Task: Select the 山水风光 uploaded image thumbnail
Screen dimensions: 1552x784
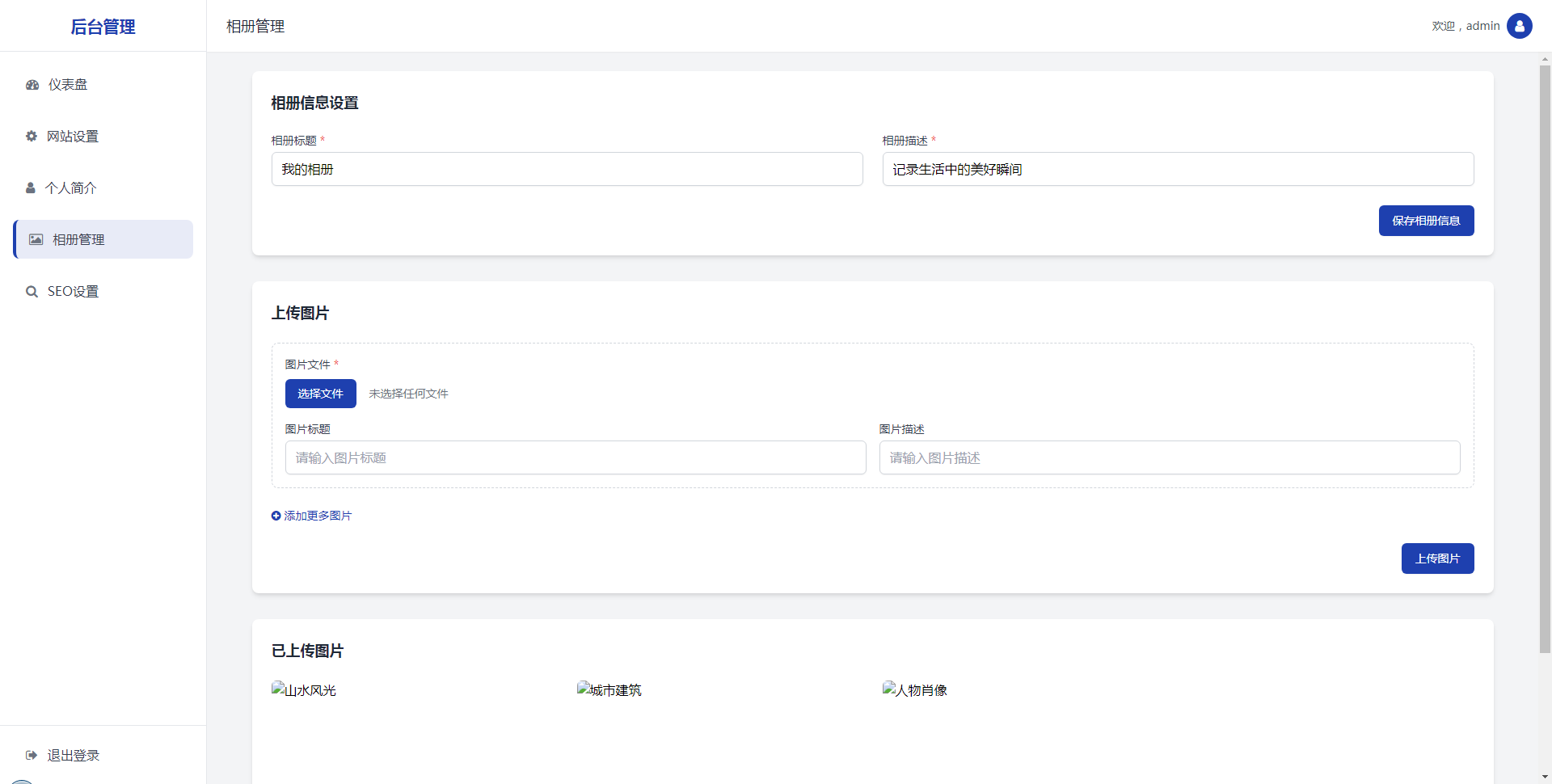Action: click(x=304, y=690)
